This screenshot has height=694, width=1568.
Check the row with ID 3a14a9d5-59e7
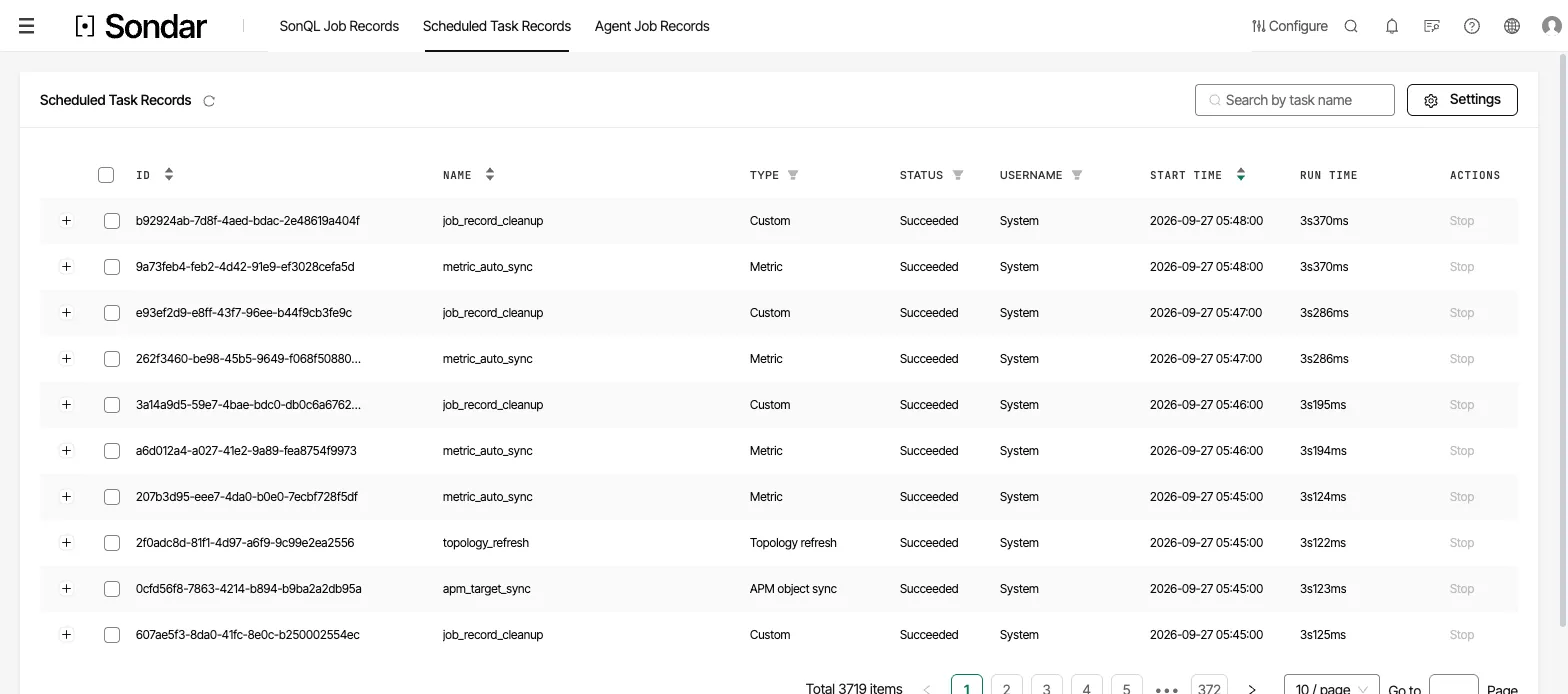[112, 405]
